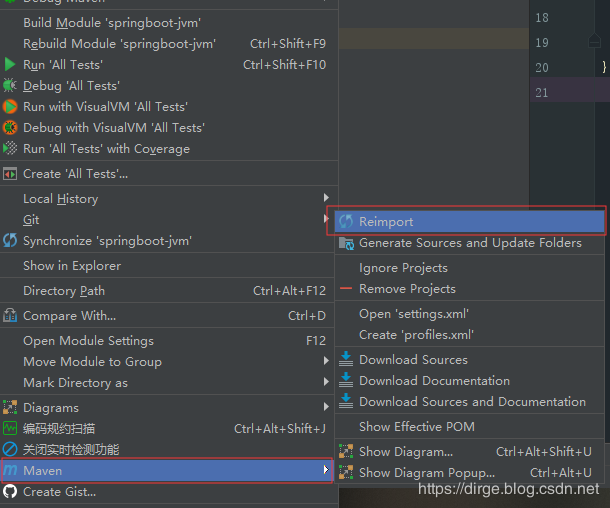Select Move Module to Group
The image size is (610, 508).
[x=167, y=361]
